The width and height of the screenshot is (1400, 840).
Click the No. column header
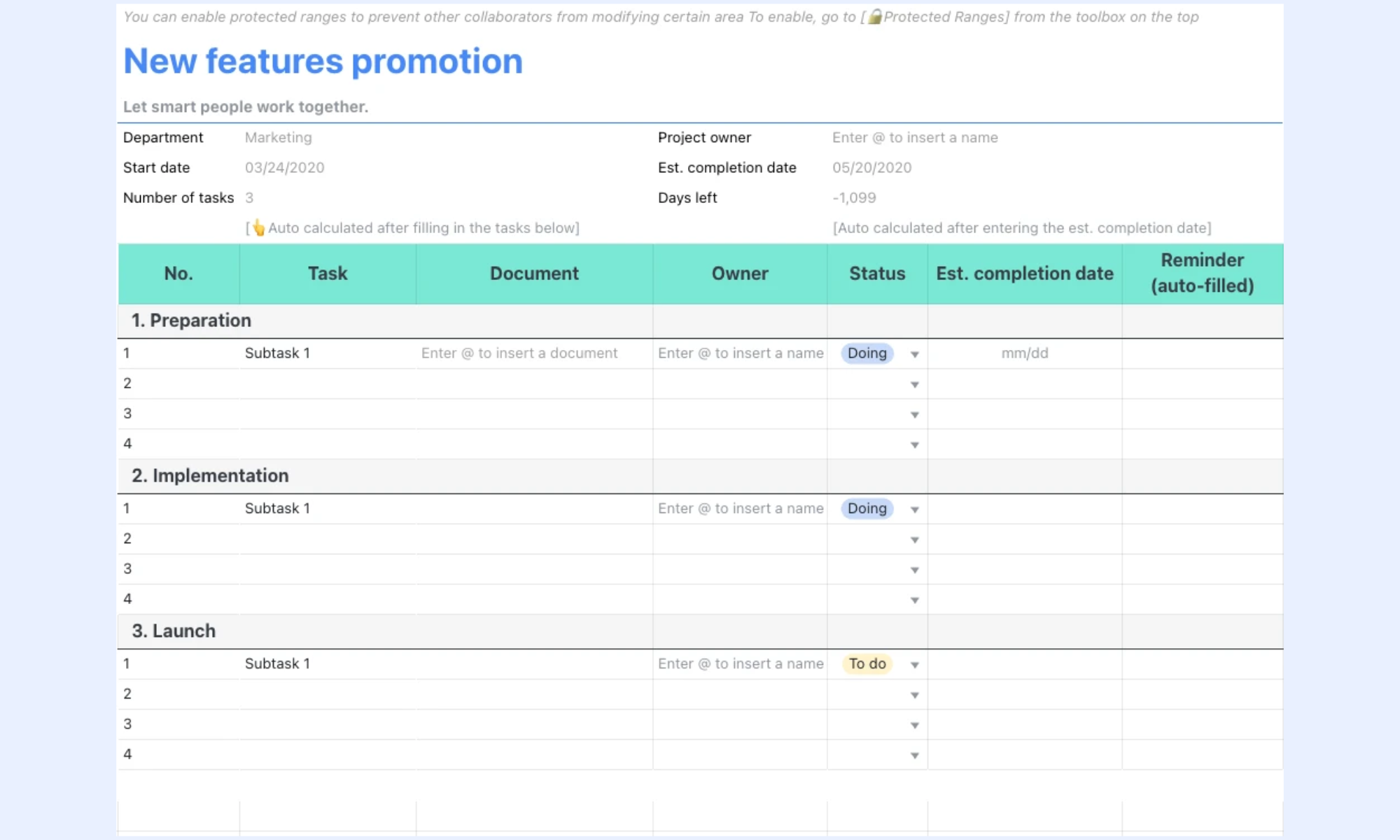tap(178, 274)
